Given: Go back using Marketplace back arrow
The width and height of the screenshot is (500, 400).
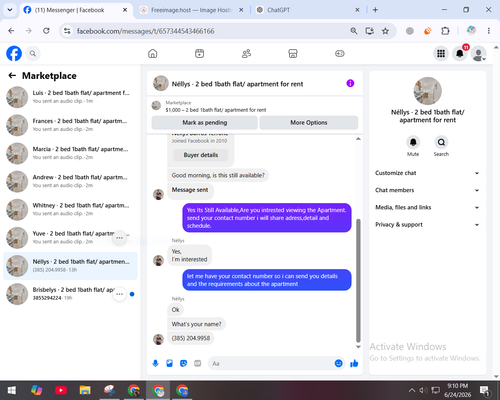Looking at the screenshot, I should click(x=12, y=76).
